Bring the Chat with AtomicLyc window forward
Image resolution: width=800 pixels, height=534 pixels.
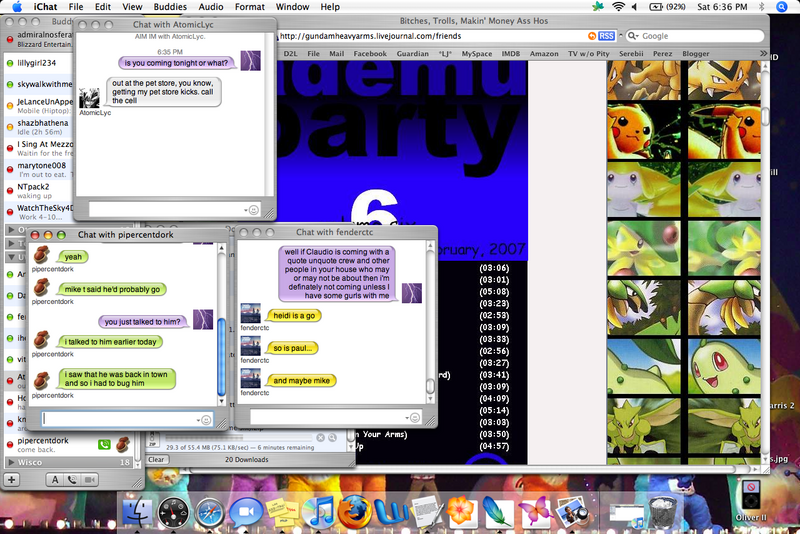coord(173,24)
